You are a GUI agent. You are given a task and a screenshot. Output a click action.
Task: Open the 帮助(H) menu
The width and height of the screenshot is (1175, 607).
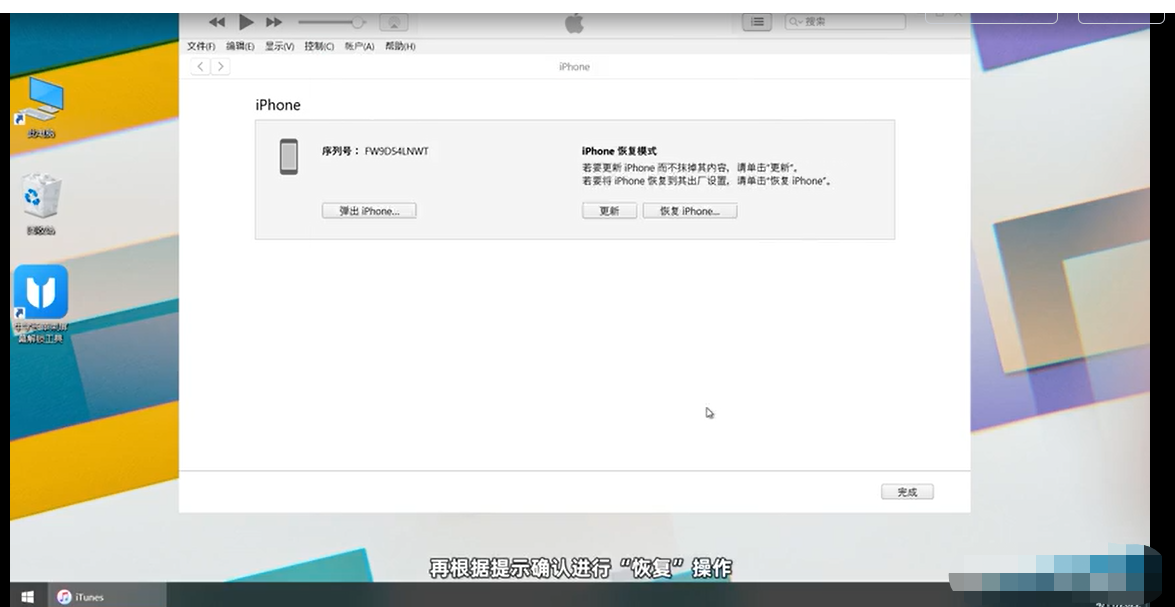click(400, 46)
